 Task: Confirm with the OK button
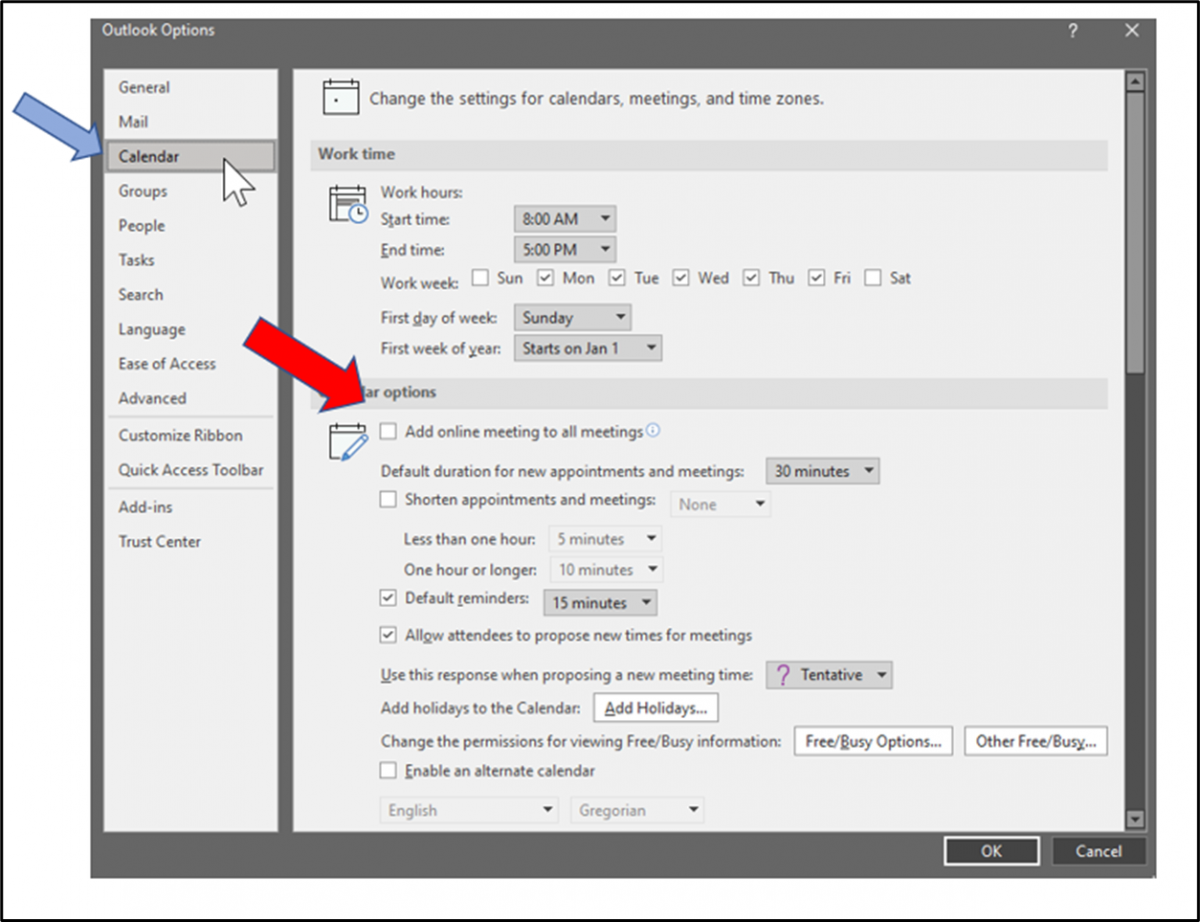pyautogui.click(x=991, y=851)
